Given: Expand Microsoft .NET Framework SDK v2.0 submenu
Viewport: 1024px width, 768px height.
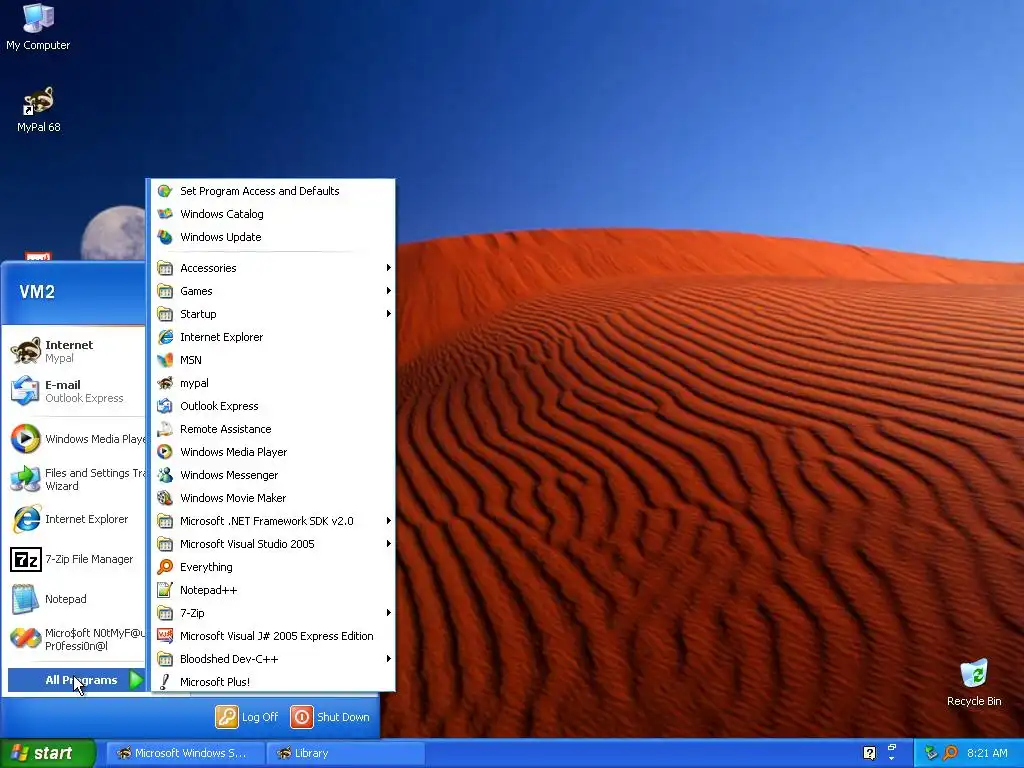Looking at the screenshot, I should click(273, 521).
